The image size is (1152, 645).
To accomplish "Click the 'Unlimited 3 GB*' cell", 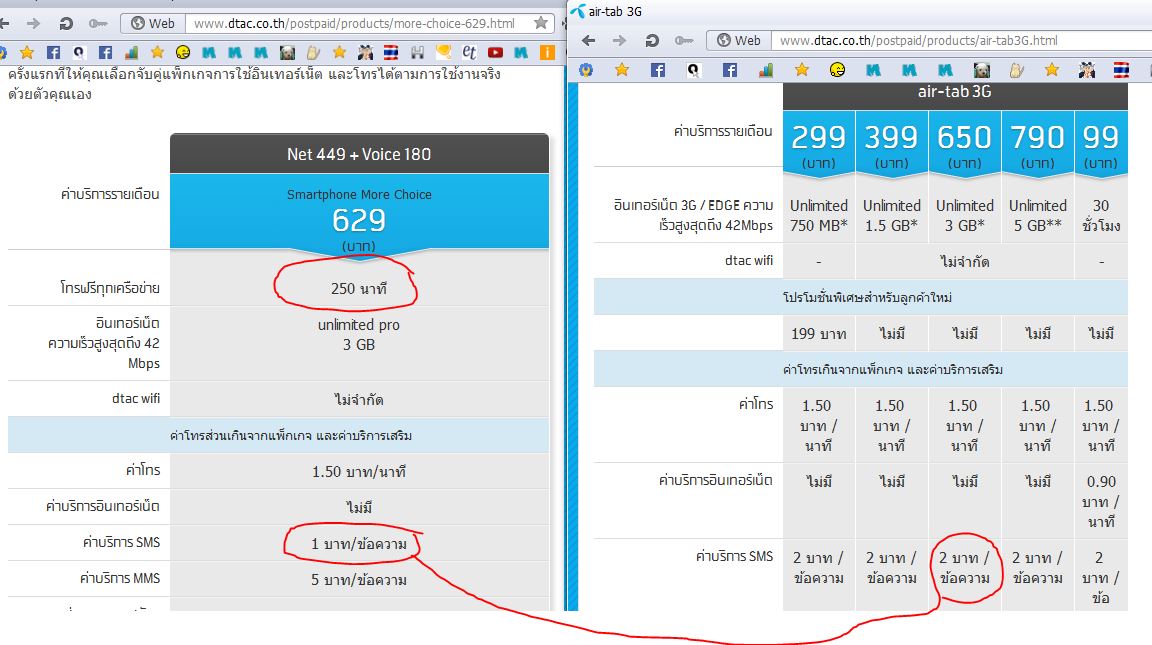I will [965, 215].
